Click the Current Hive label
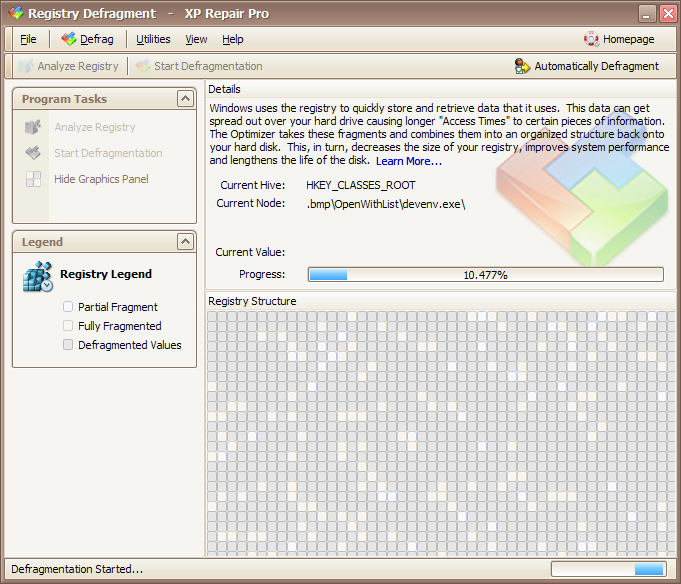The width and height of the screenshot is (681, 584). 253,185
